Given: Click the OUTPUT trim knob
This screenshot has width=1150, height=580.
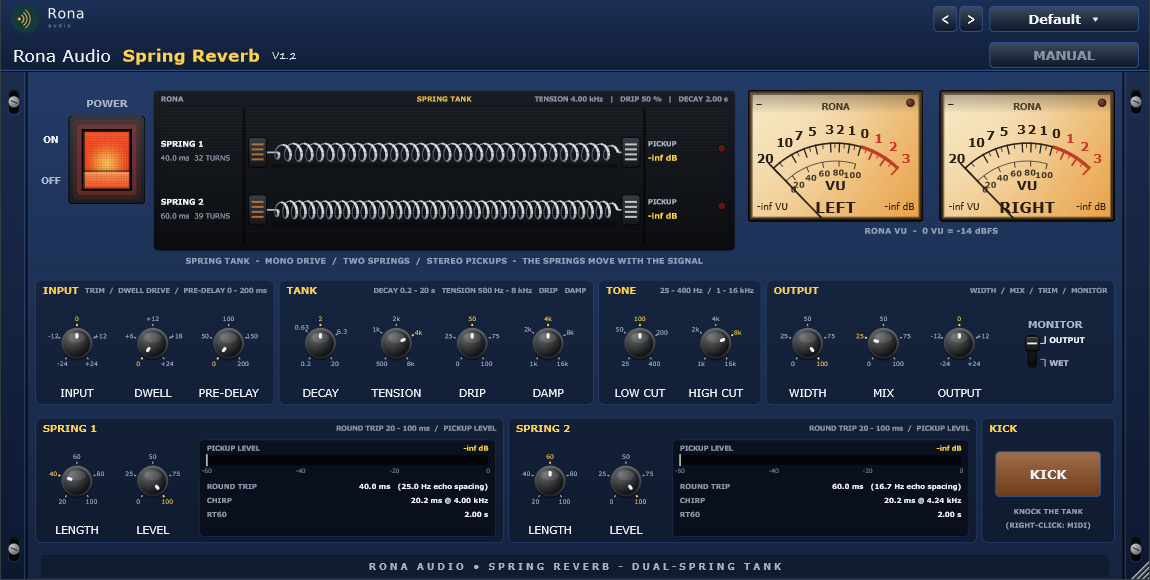Looking at the screenshot, I should coord(959,342).
